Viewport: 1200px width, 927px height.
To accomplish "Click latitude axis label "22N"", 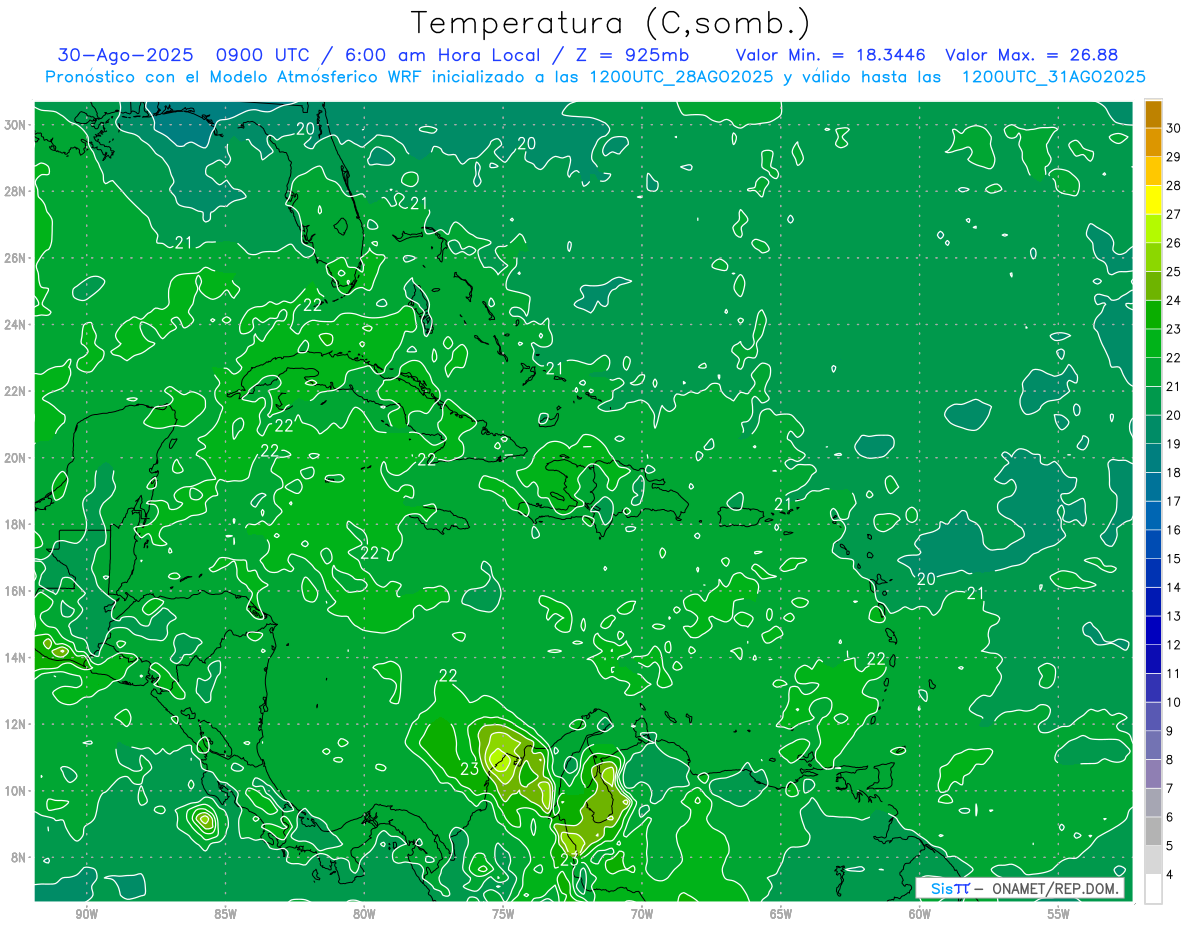I will click(16, 391).
